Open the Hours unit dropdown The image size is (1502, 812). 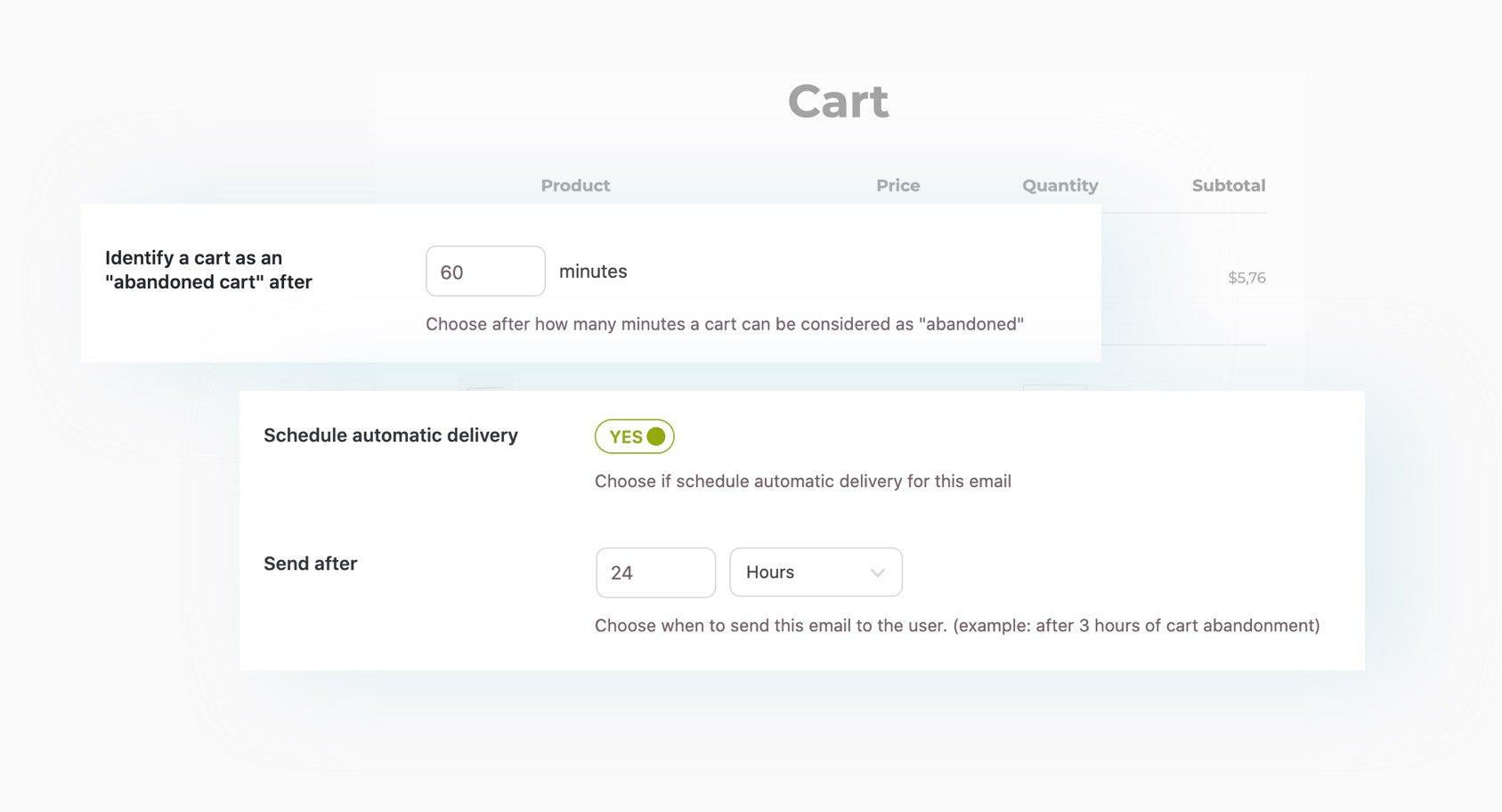(x=816, y=572)
